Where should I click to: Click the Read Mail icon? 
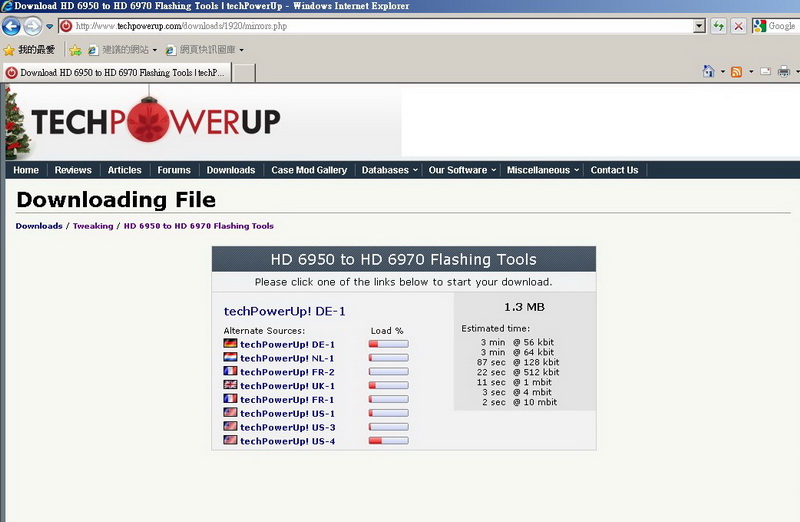765,71
